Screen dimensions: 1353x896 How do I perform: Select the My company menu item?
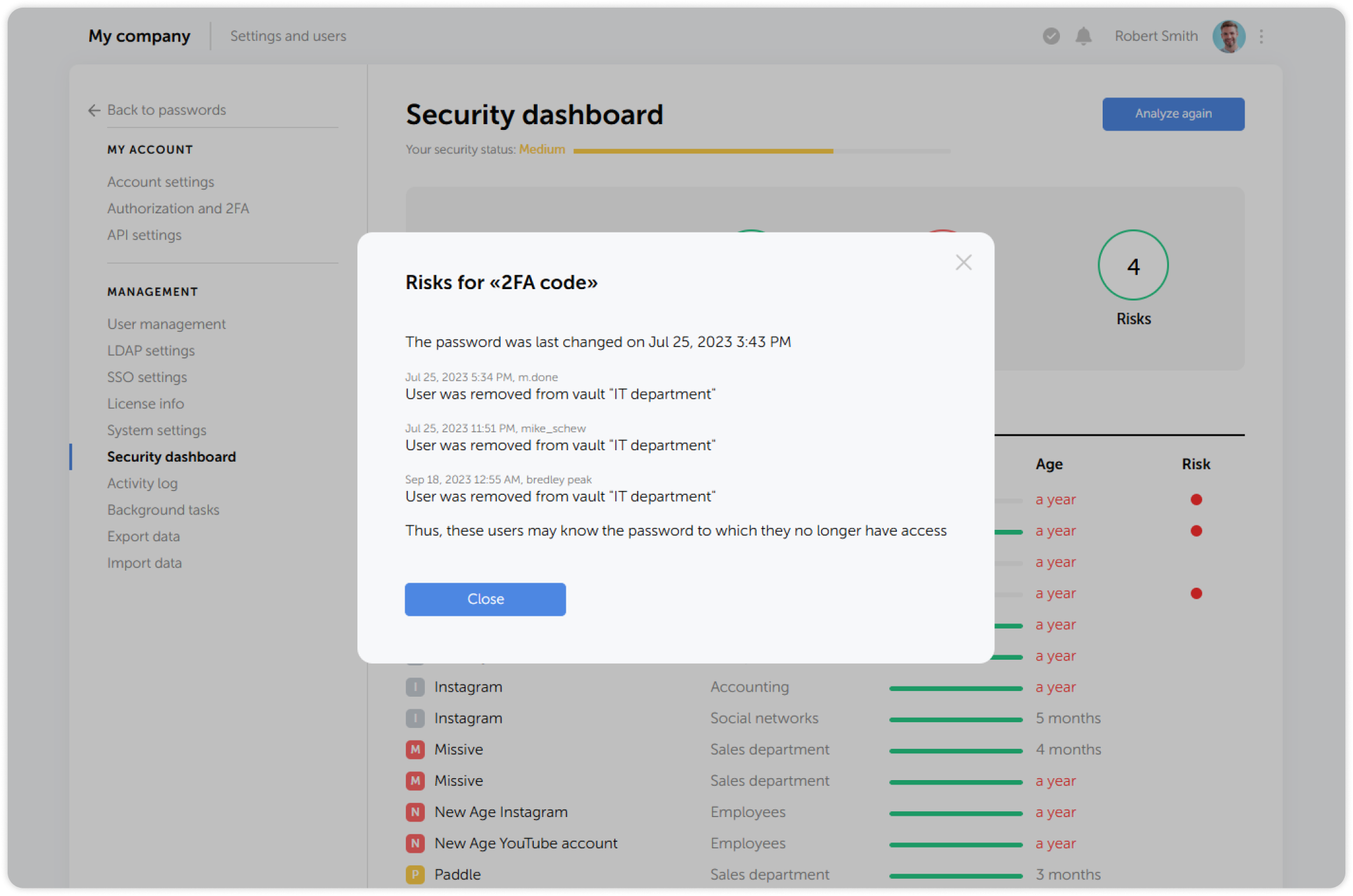(x=138, y=36)
